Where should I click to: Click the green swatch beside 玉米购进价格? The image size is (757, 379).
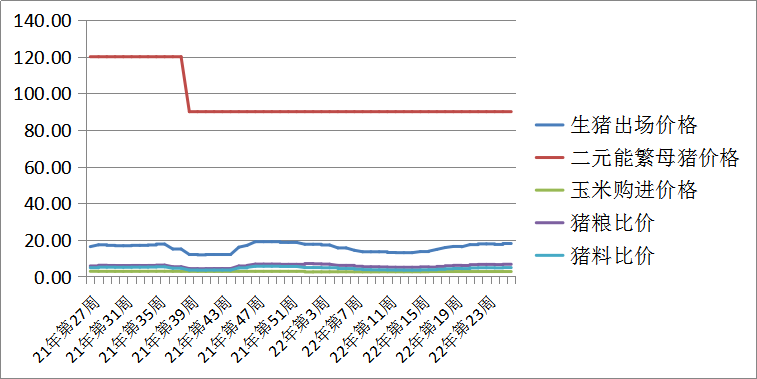pos(549,190)
